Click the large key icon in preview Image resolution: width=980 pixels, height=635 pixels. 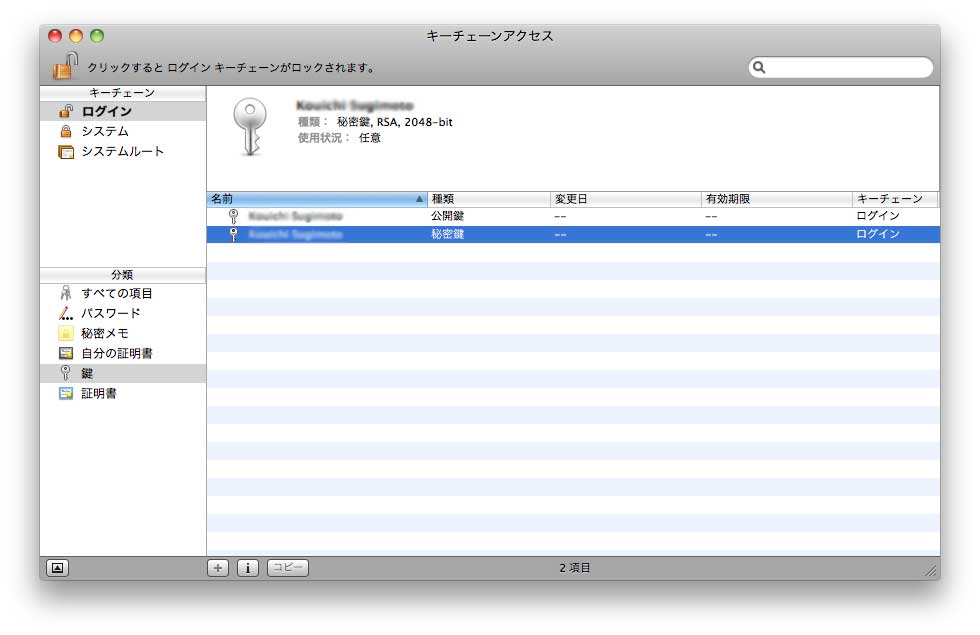pyautogui.click(x=250, y=127)
